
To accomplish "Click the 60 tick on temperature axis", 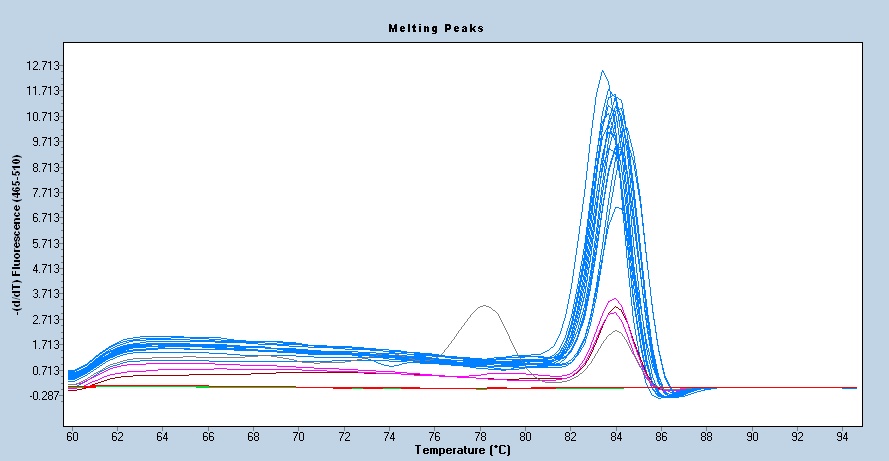I will 72,437.
